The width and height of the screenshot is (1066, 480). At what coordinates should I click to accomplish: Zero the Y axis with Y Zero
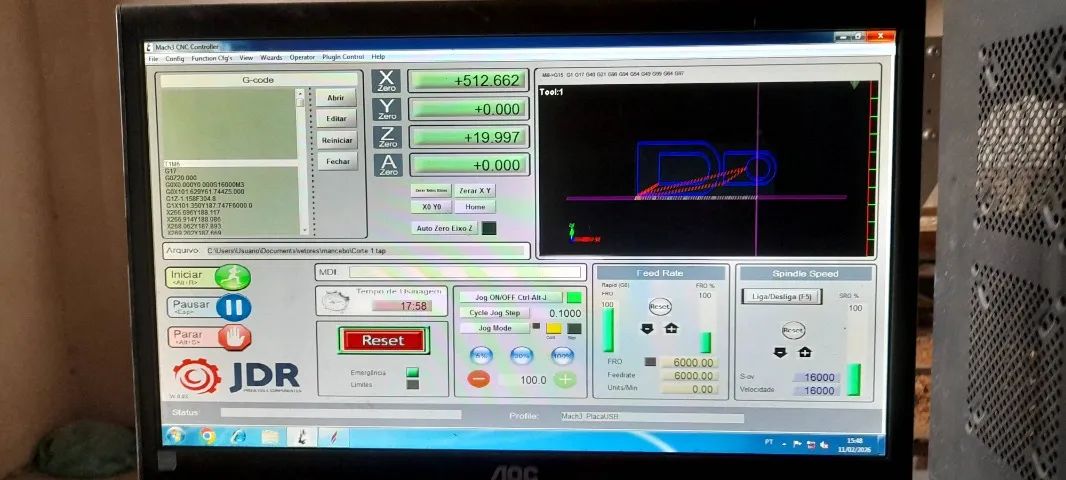coord(387,109)
